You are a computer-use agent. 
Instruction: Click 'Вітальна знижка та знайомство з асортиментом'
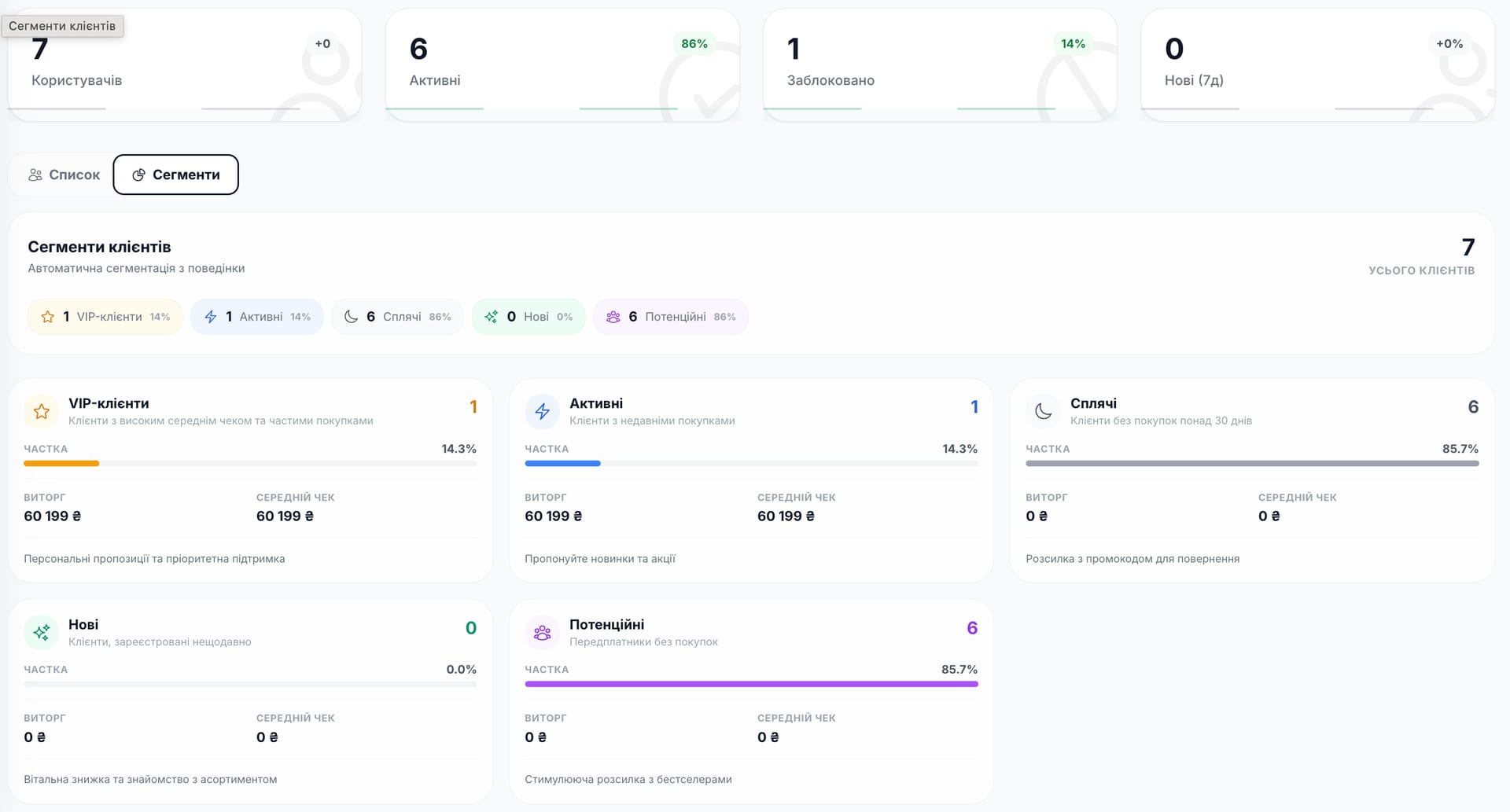pyautogui.click(x=150, y=780)
